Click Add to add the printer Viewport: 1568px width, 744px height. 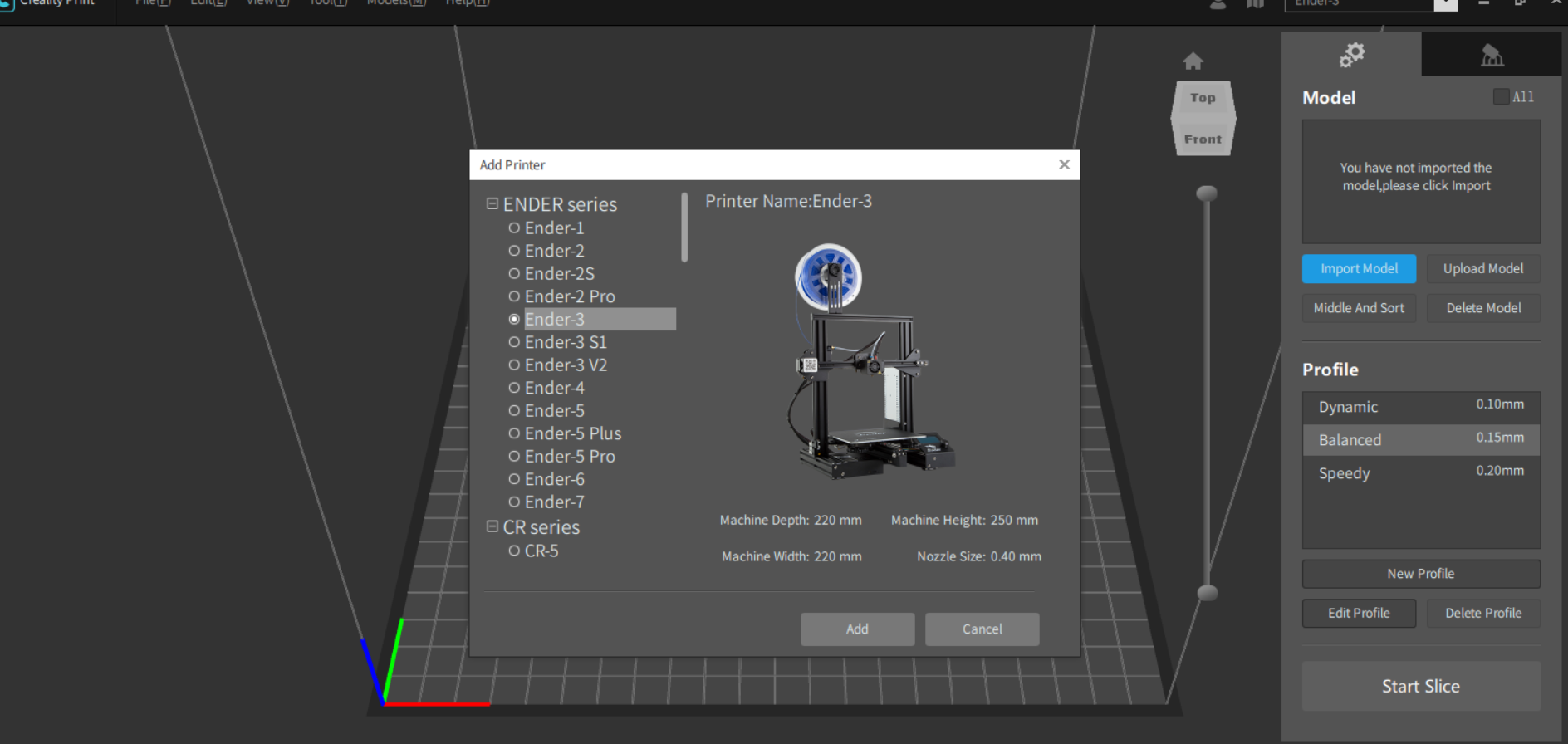[857, 629]
